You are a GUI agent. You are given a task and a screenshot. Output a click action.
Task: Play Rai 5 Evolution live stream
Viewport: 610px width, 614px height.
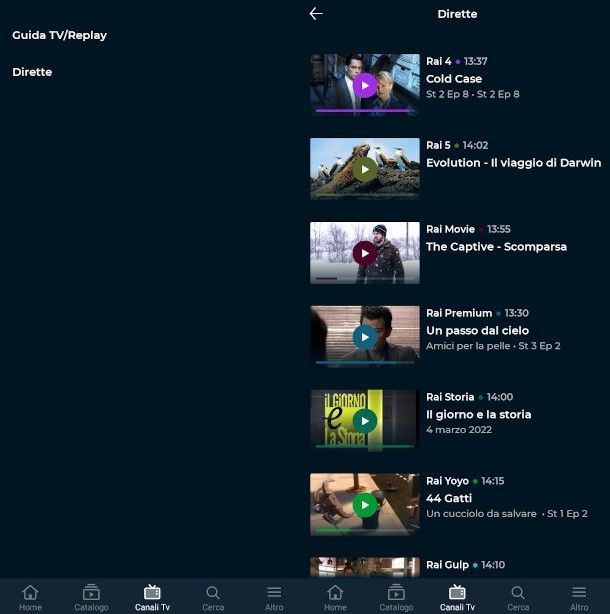[x=365, y=169]
